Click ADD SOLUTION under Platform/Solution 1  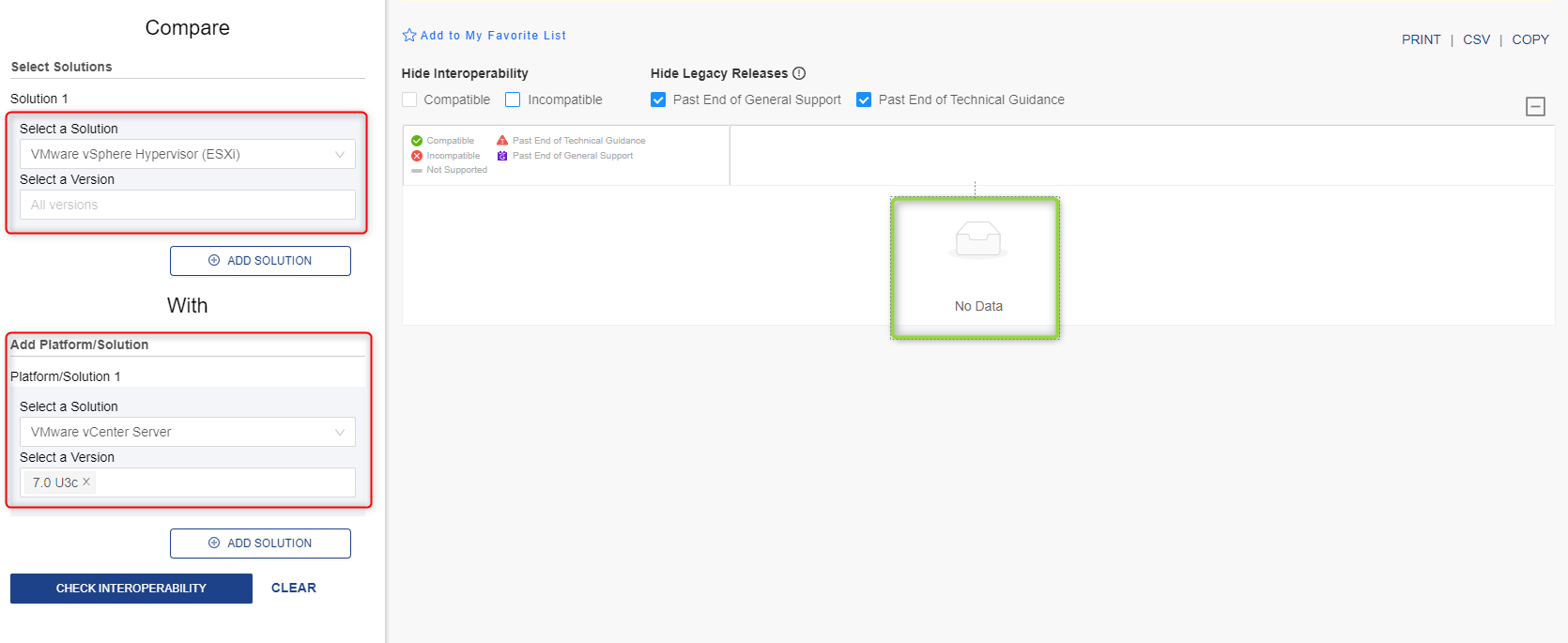click(x=260, y=543)
